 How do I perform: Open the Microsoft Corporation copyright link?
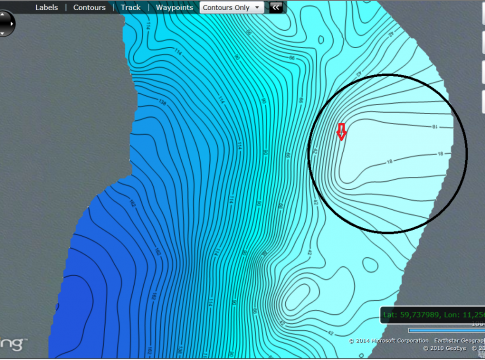tap(389, 341)
